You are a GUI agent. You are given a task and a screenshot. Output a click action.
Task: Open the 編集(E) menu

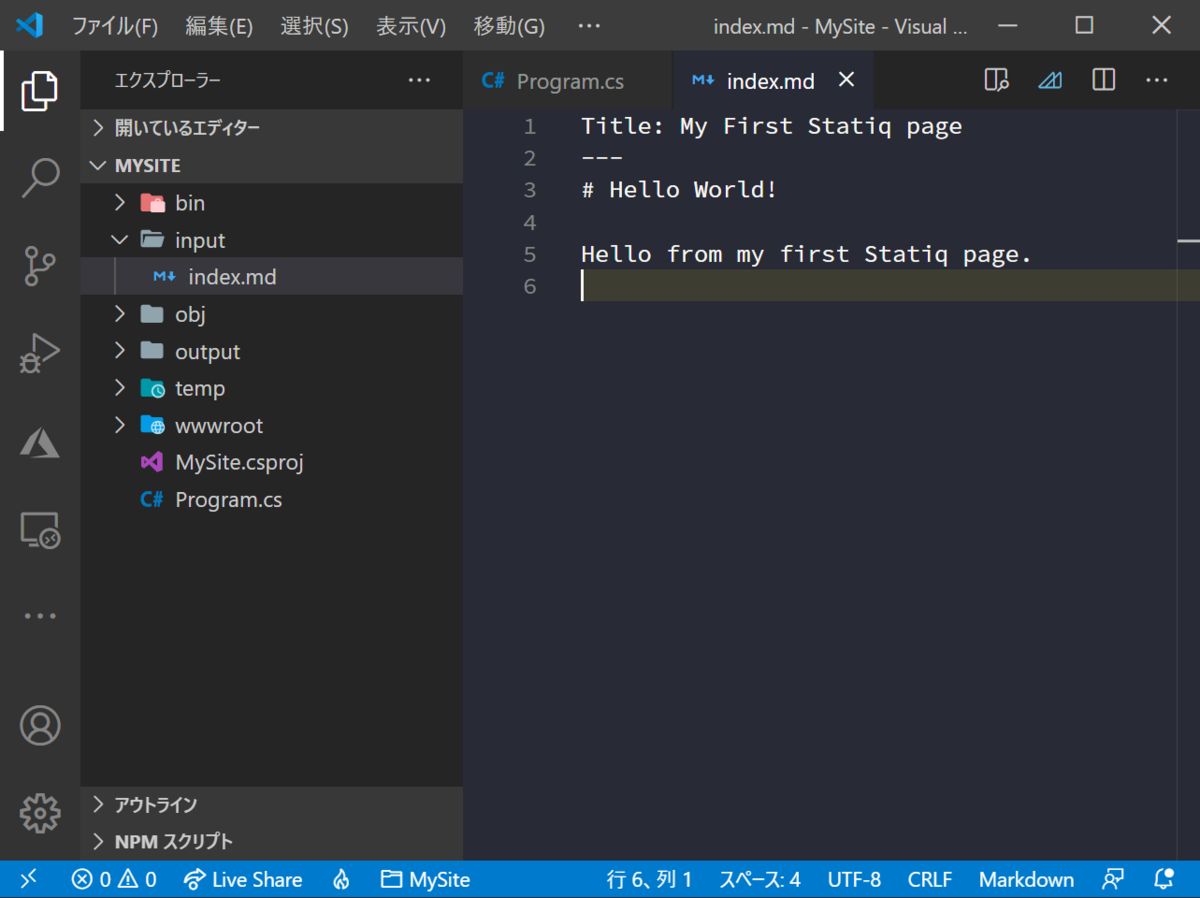219,27
